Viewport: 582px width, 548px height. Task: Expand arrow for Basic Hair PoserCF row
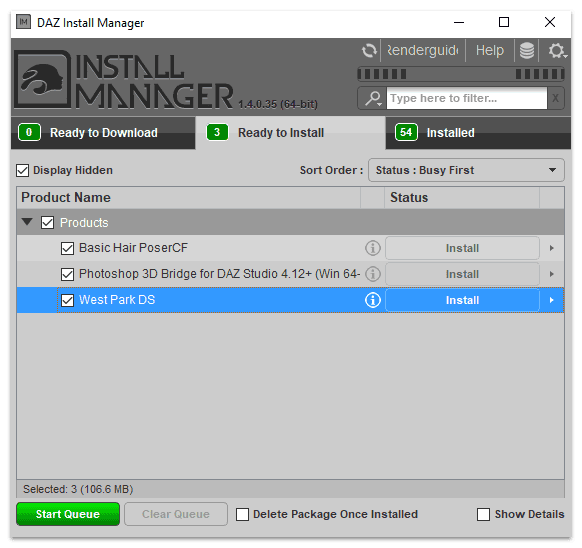coord(552,248)
